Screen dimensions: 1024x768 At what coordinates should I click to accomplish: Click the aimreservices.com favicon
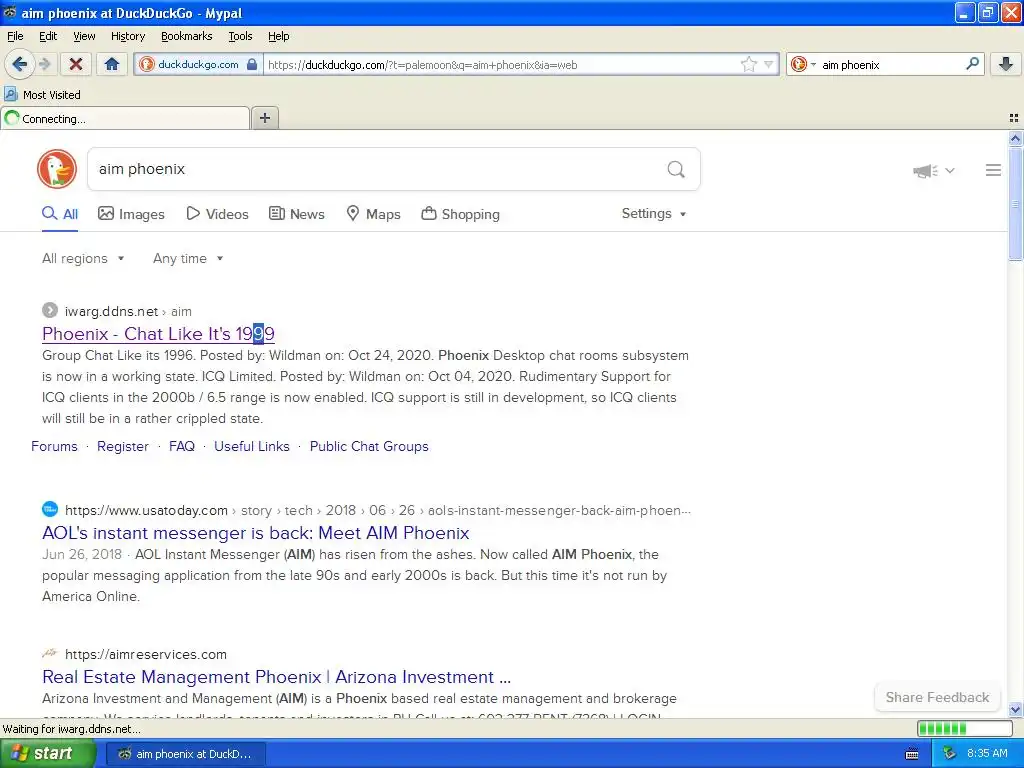(50, 653)
